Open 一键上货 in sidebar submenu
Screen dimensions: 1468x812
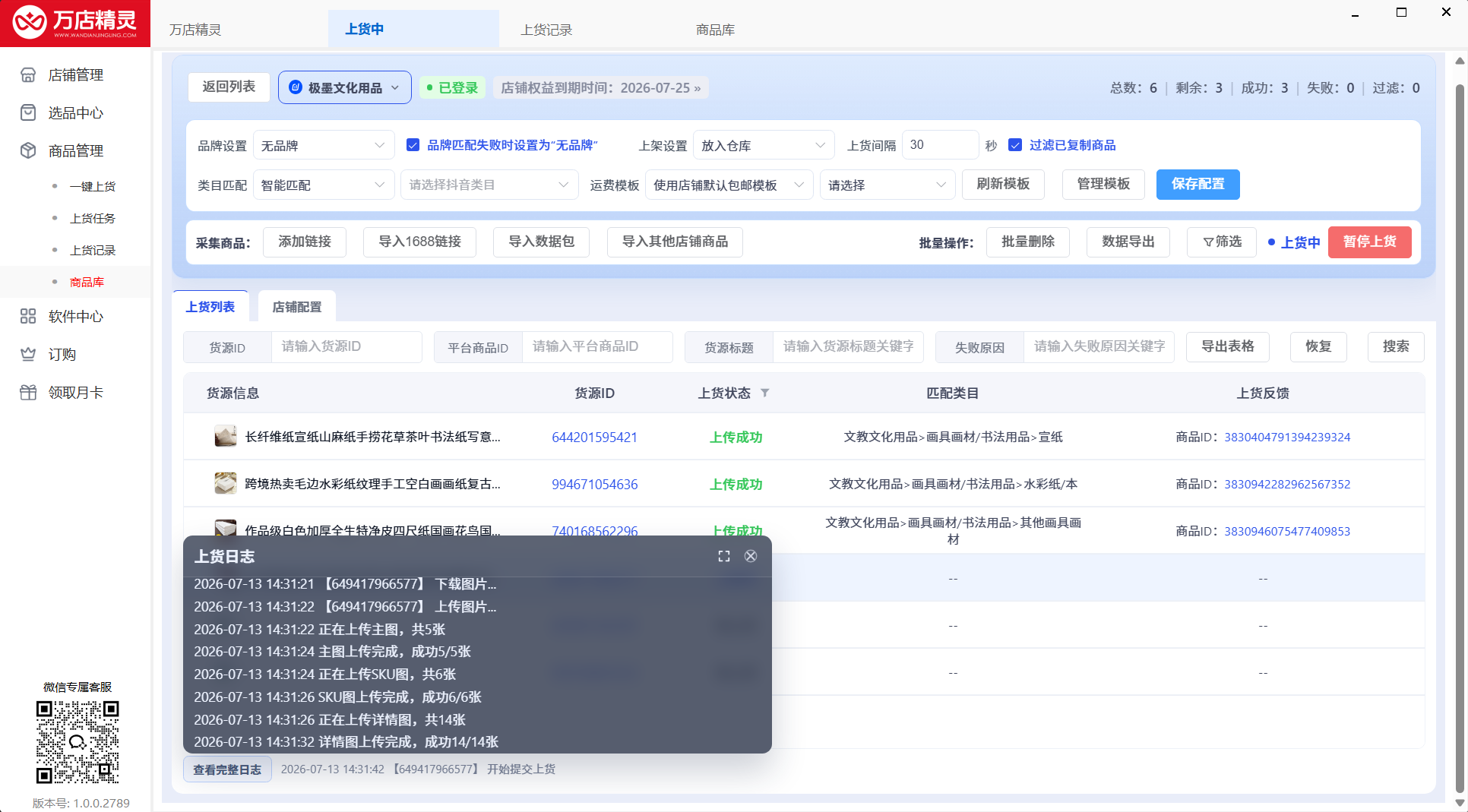click(x=93, y=186)
